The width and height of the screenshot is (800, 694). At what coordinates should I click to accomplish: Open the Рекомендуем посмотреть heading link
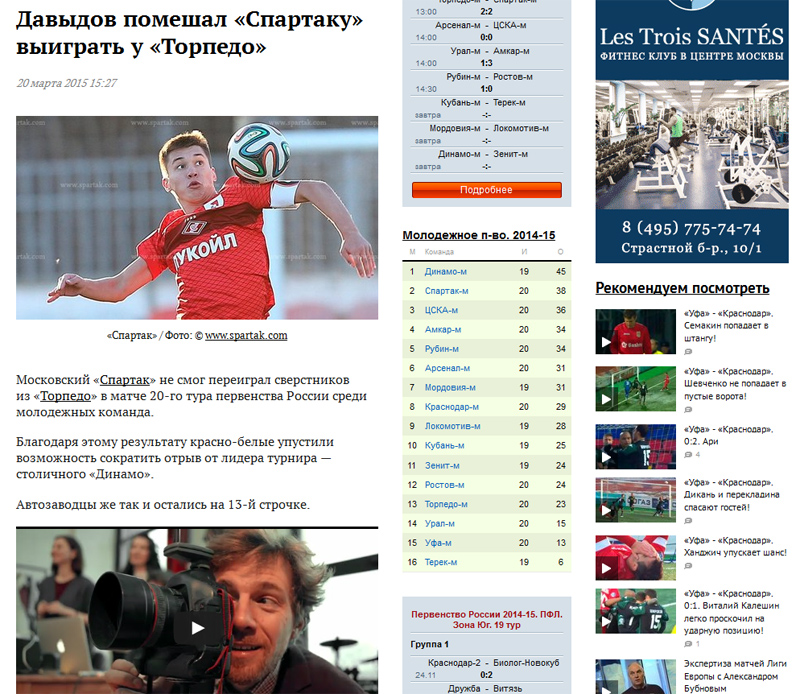coord(682,288)
